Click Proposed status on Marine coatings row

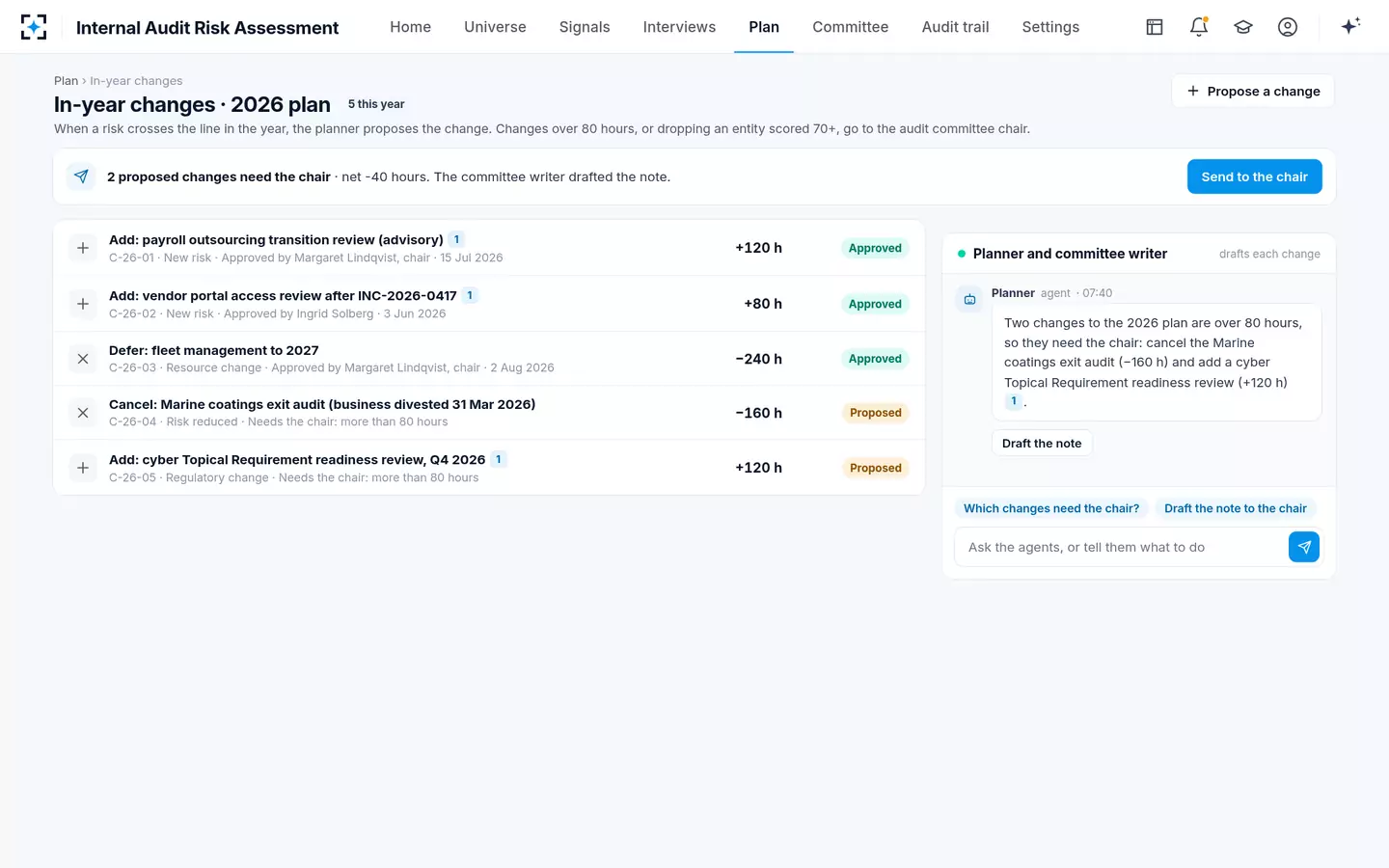[875, 413]
